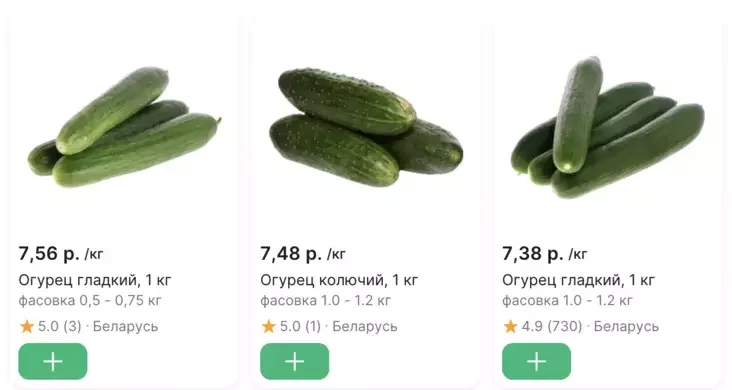
Task: Open the 4.9 (730) reviews rating
Action: coord(552,326)
